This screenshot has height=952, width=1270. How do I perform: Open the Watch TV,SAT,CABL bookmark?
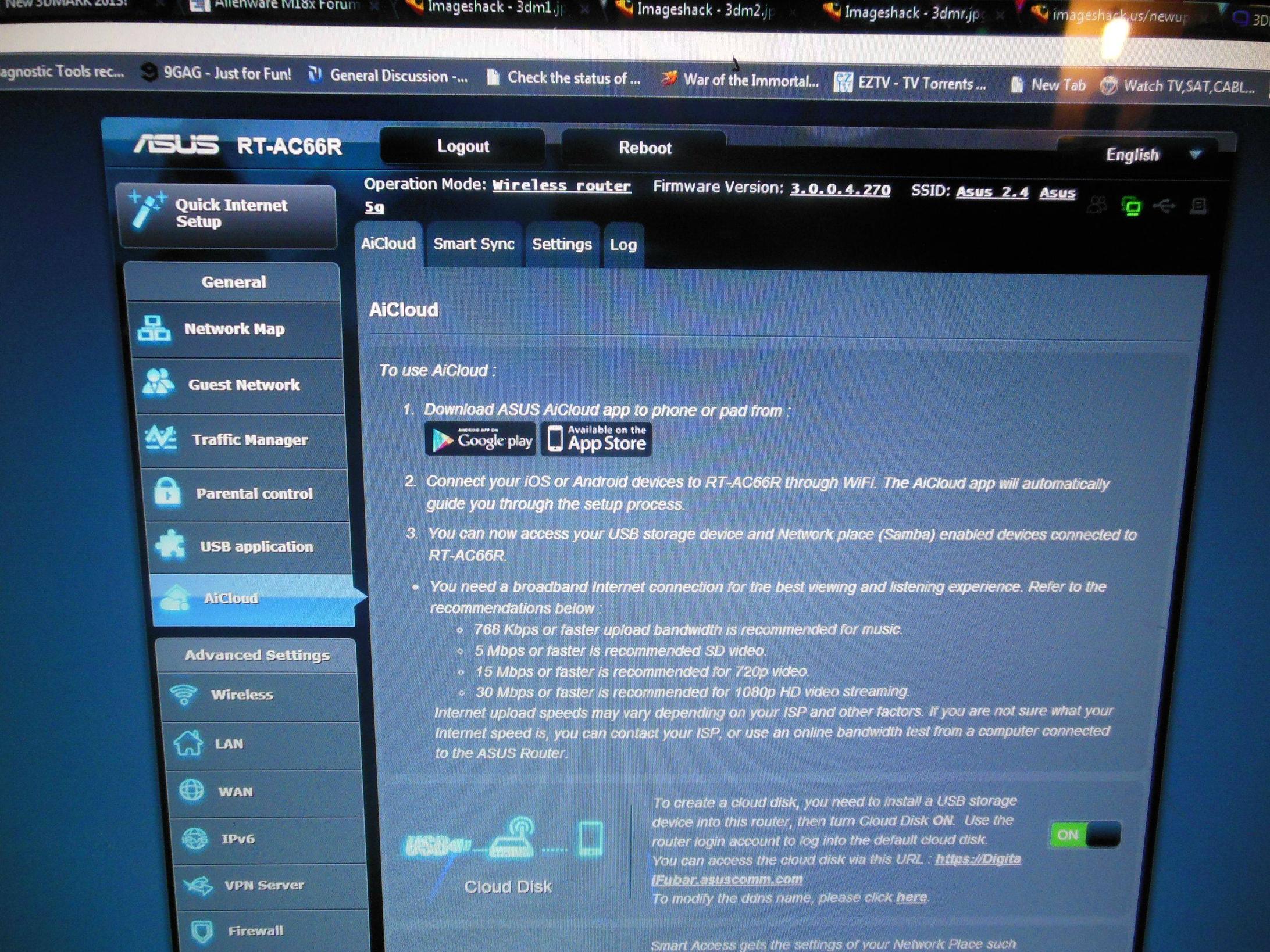coord(1179,86)
